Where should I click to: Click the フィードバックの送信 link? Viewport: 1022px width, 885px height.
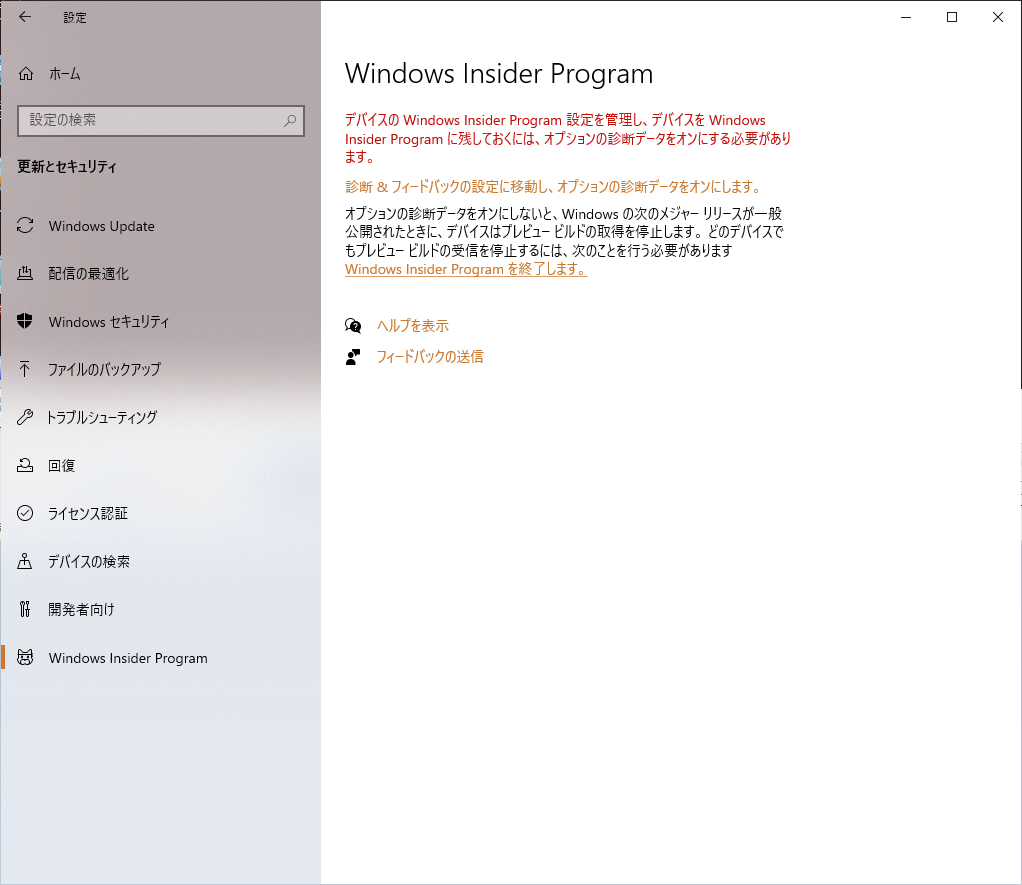[430, 356]
